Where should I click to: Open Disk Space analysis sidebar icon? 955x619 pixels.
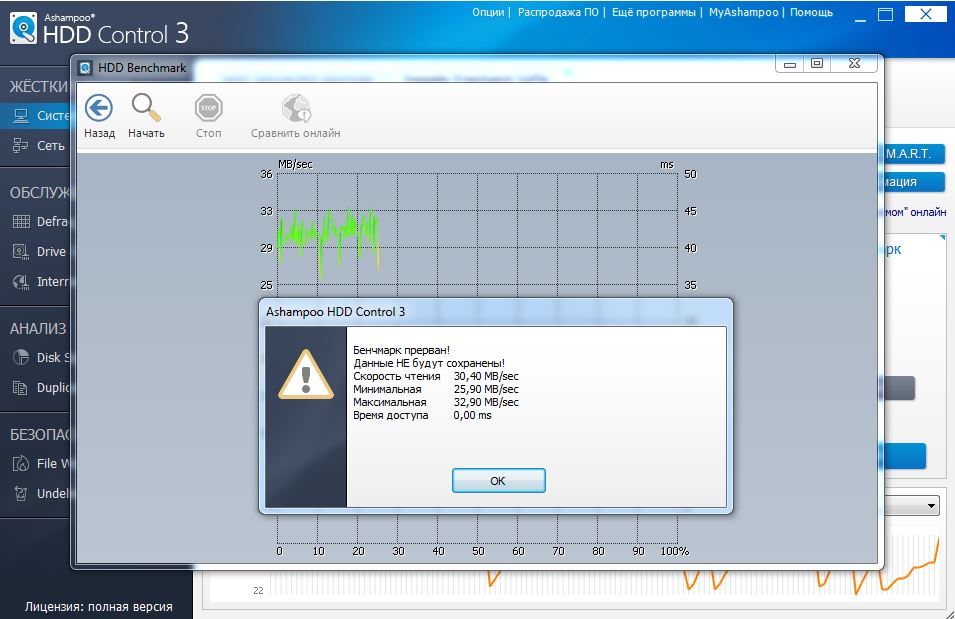21,357
